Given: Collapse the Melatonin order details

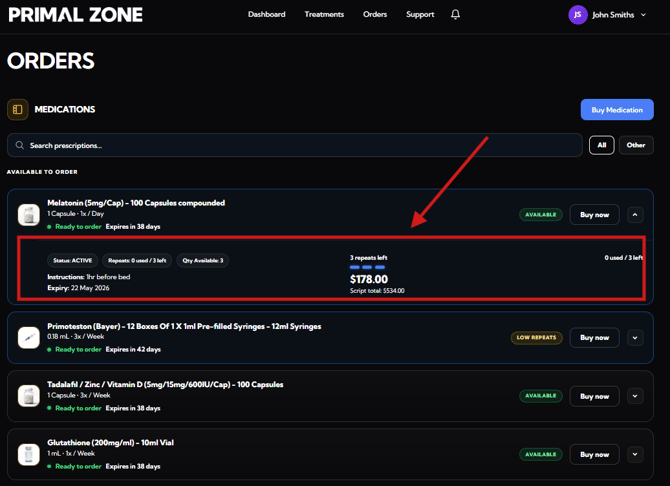Looking at the screenshot, I should pyautogui.click(x=635, y=215).
